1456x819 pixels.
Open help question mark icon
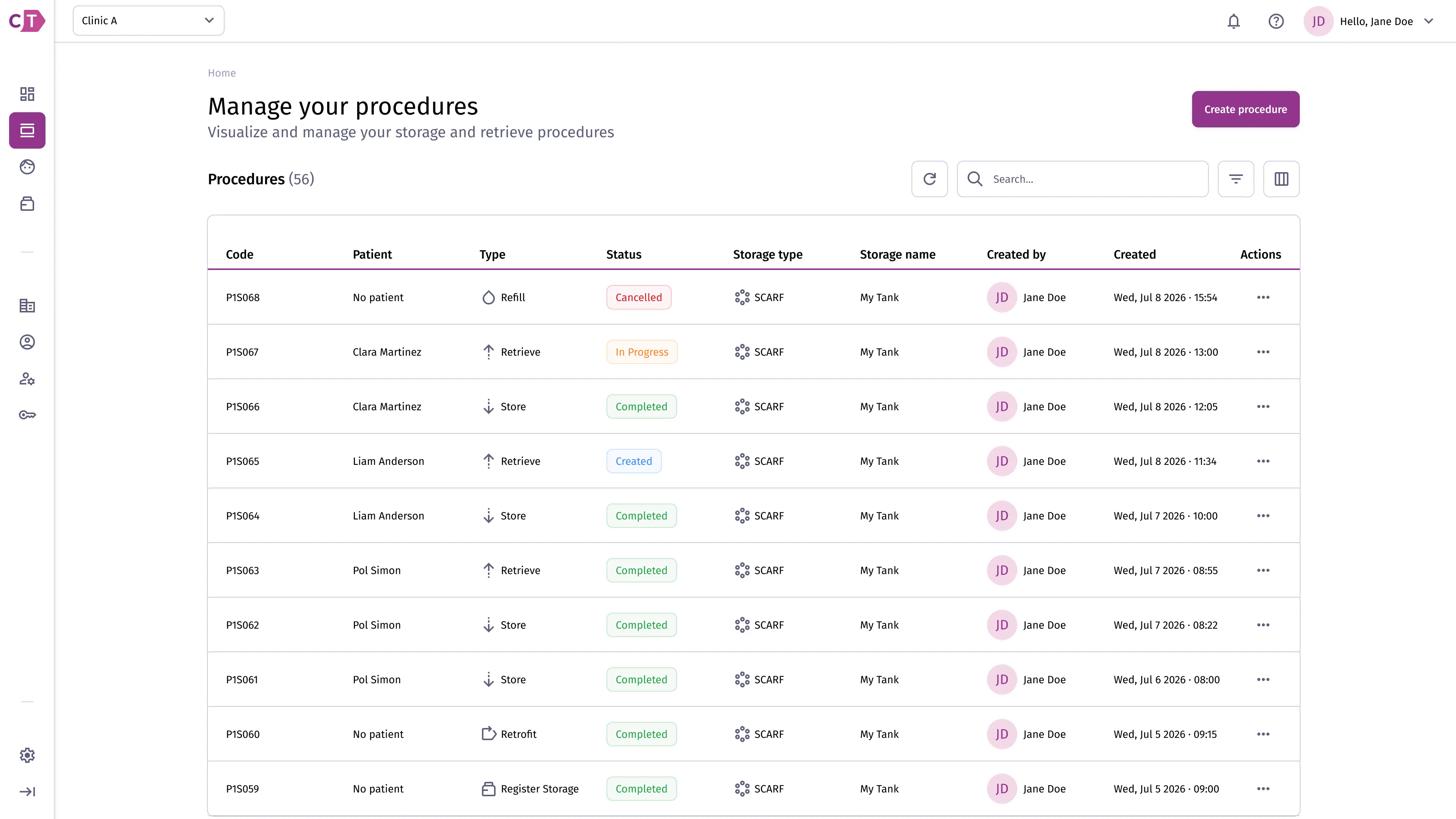point(1276,22)
